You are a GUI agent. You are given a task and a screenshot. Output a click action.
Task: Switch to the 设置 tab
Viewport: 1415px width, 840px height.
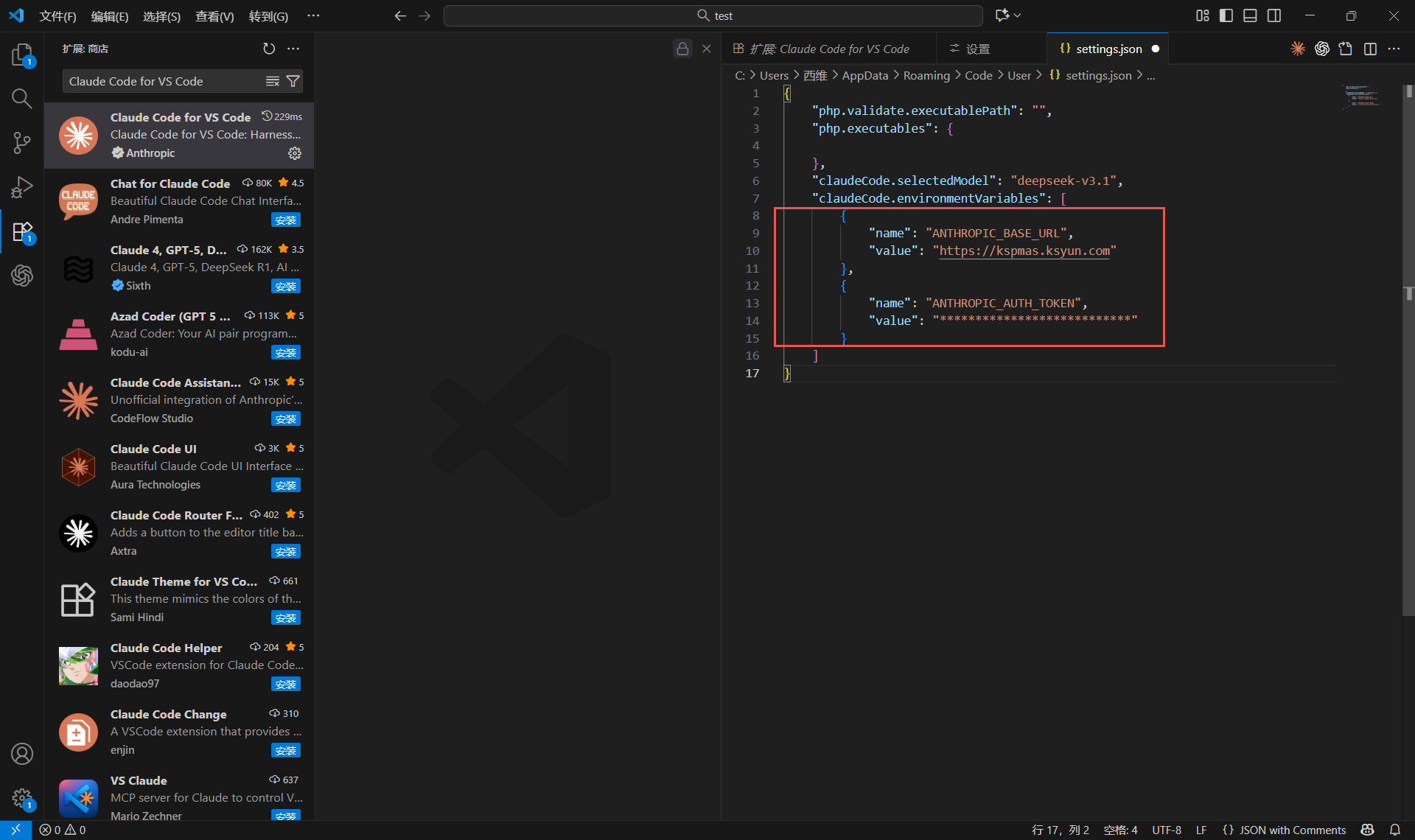(977, 49)
